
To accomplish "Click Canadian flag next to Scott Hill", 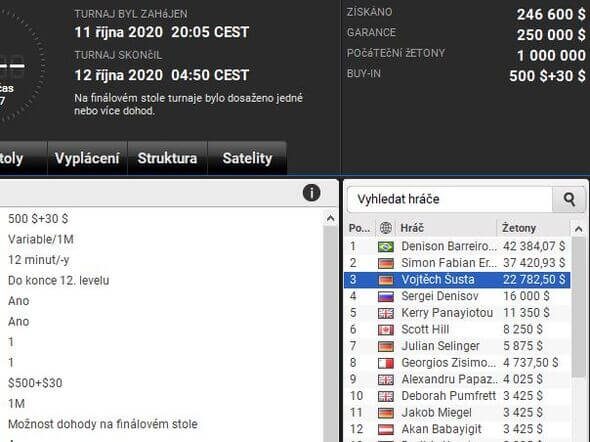I will point(386,330).
